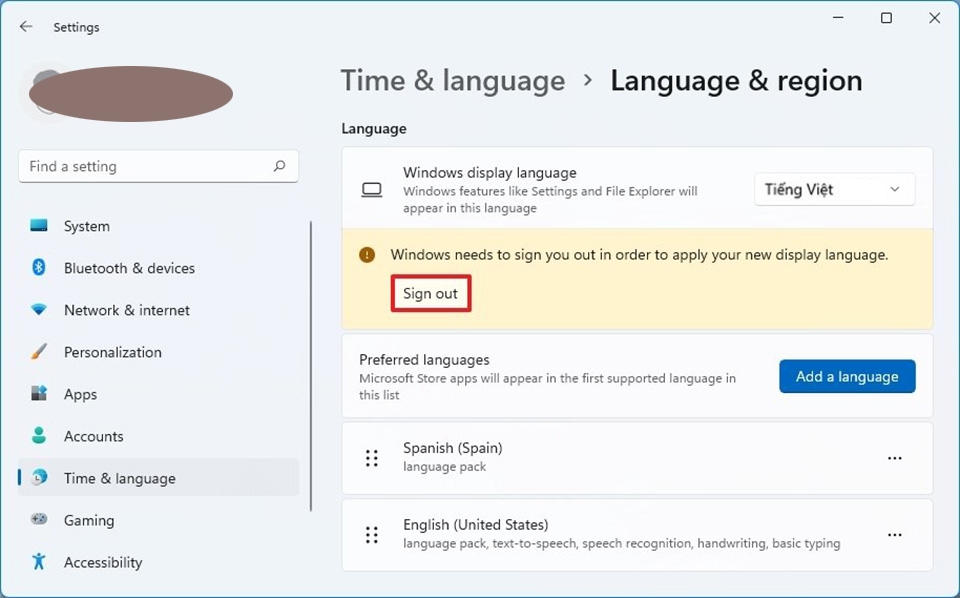Select Time & language in the sidebar

point(159,478)
